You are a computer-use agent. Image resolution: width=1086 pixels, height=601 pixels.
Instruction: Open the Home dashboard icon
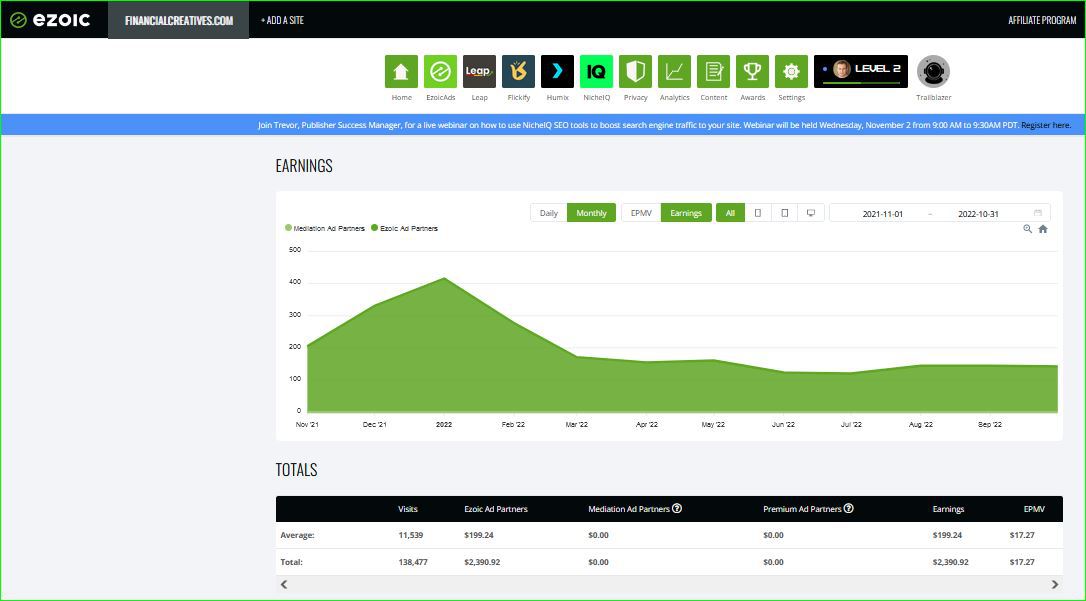click(x=401, y=71)
